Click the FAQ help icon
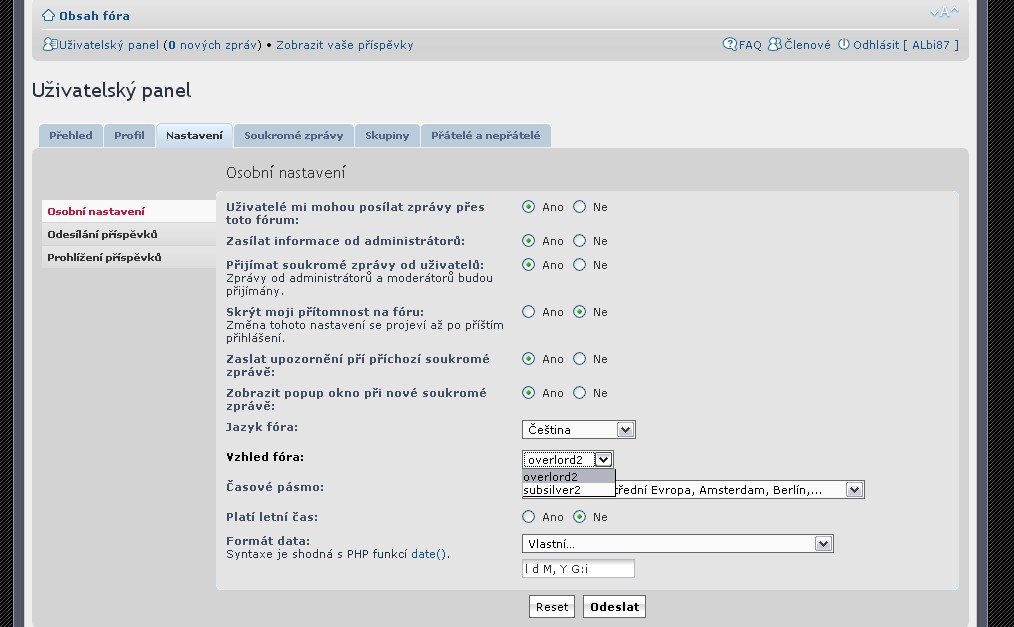This screenshot has width=1014, height=627. coord(730,45)
